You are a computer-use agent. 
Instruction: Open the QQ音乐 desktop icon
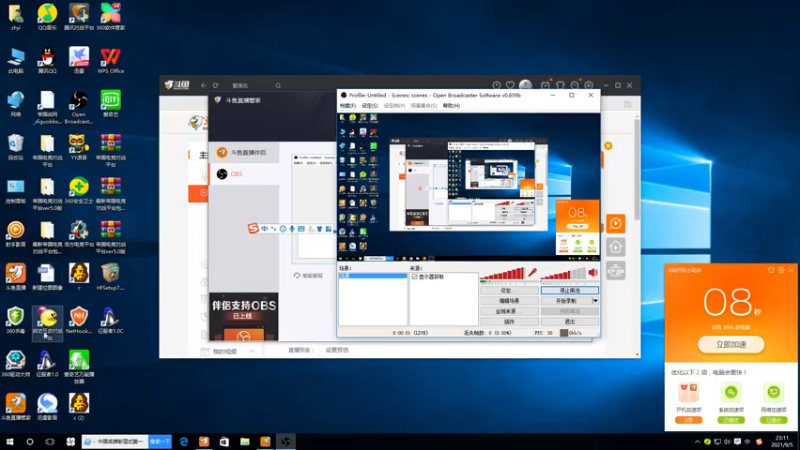click(x=47, y=16)
